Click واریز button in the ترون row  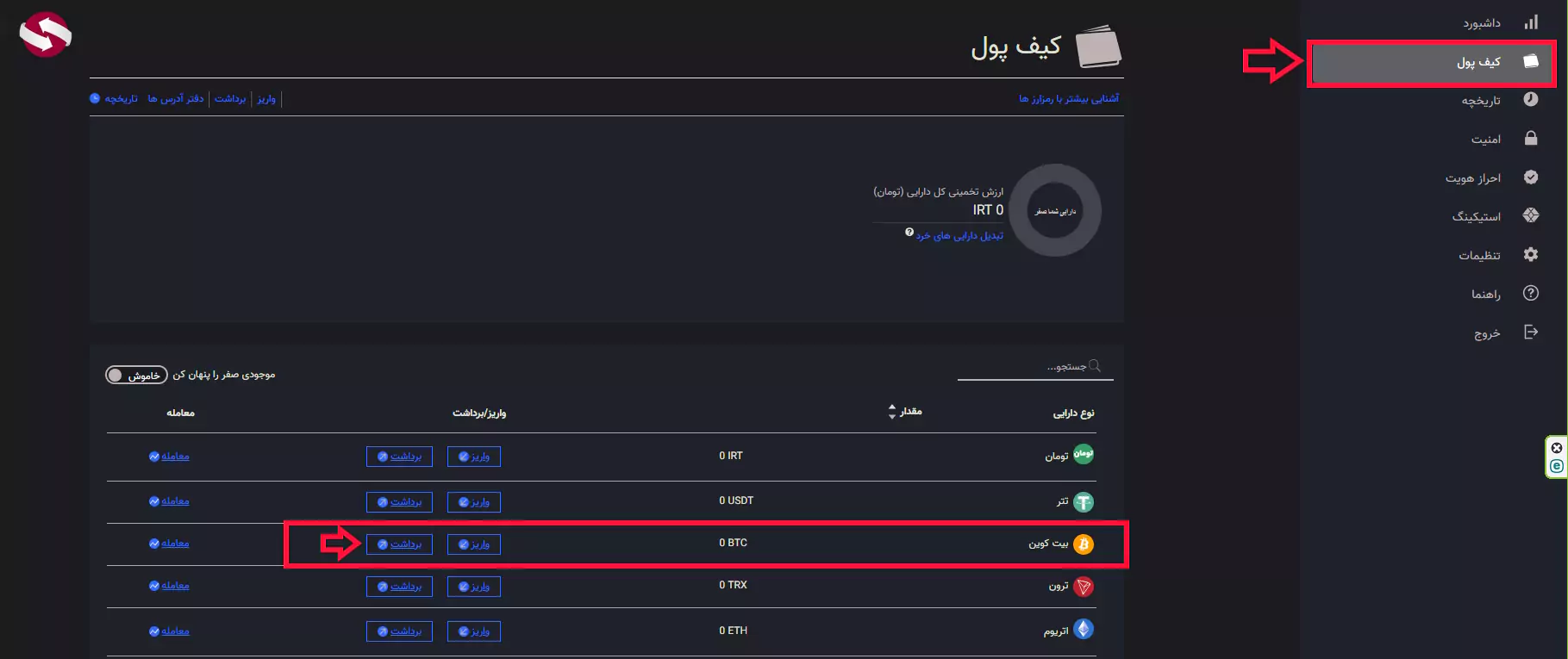[474, 587]
